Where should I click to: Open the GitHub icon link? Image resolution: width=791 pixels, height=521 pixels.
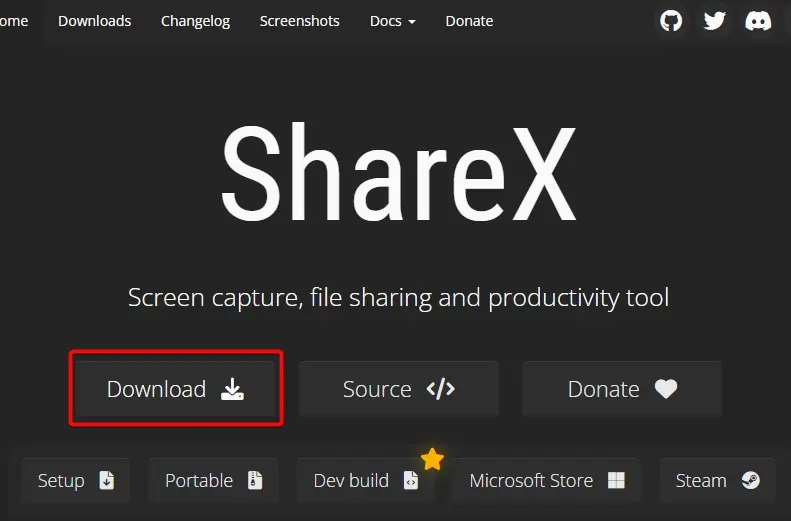(671, 21)
